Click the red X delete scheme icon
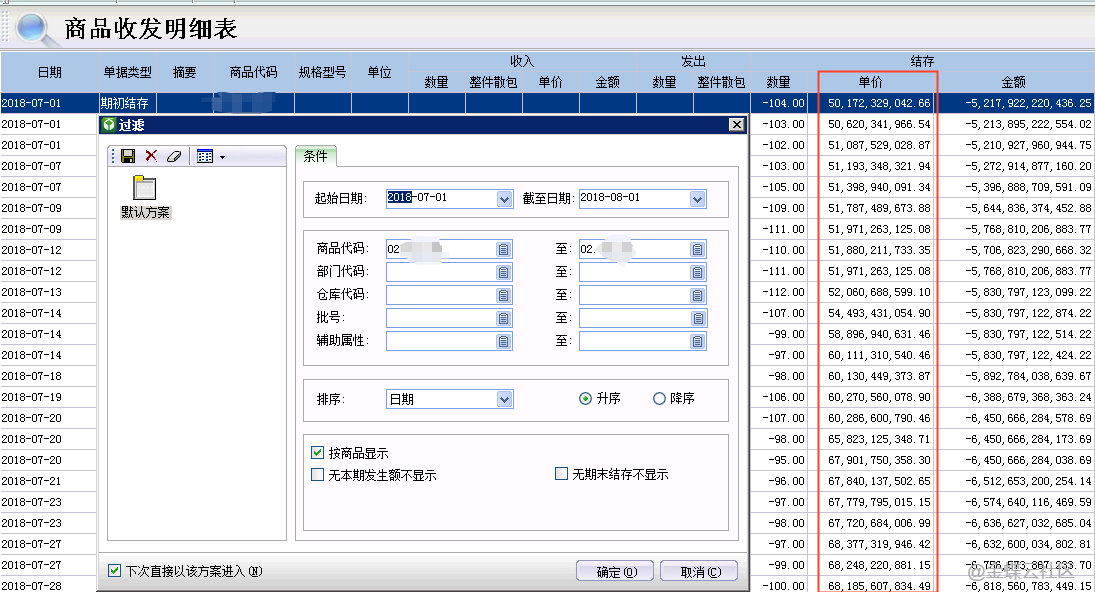Screen dimensions: 1095x592 coord(151,156)
